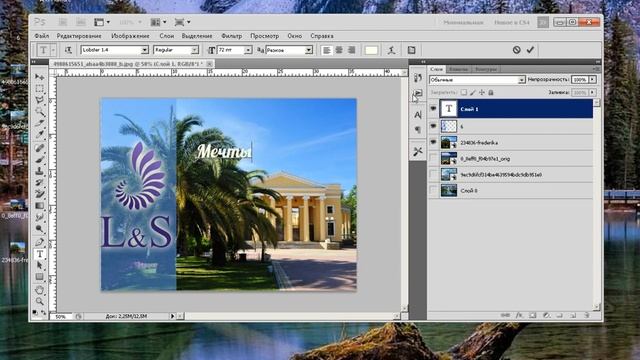This screenshot has height=360, width=640.
Task: Select the Brush tool
Action: coord(40,159)
